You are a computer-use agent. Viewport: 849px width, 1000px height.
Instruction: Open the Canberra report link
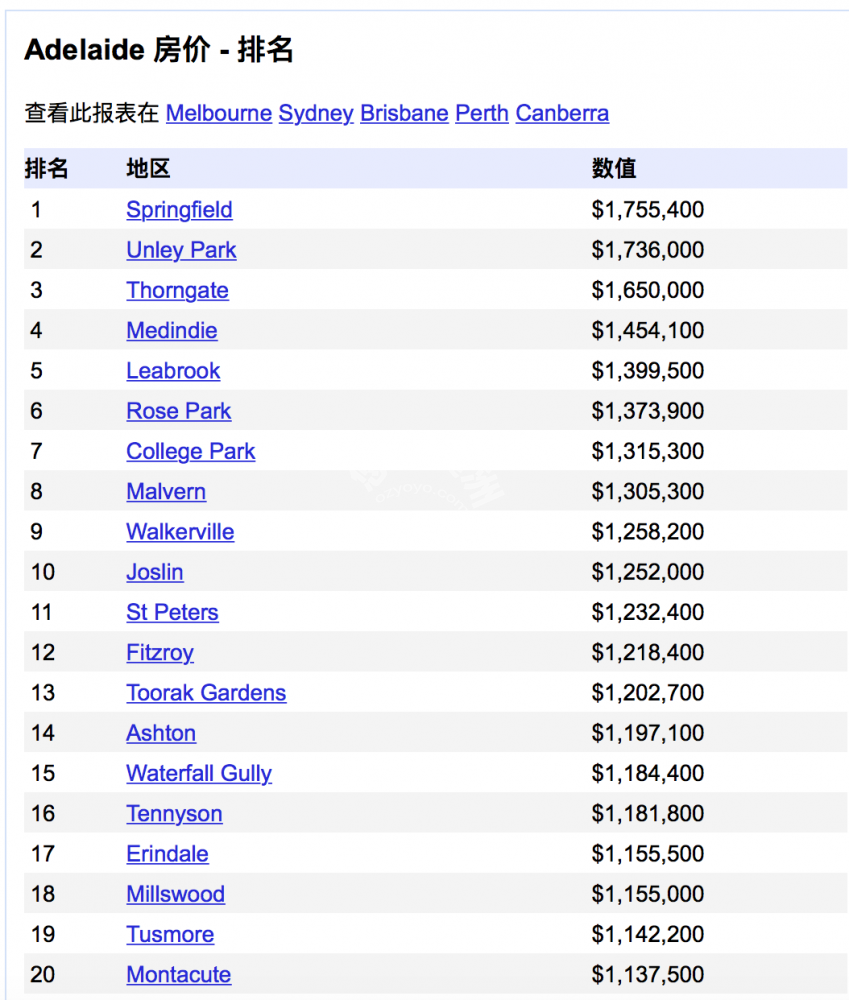pyautogui.click(x=561, y=113)
